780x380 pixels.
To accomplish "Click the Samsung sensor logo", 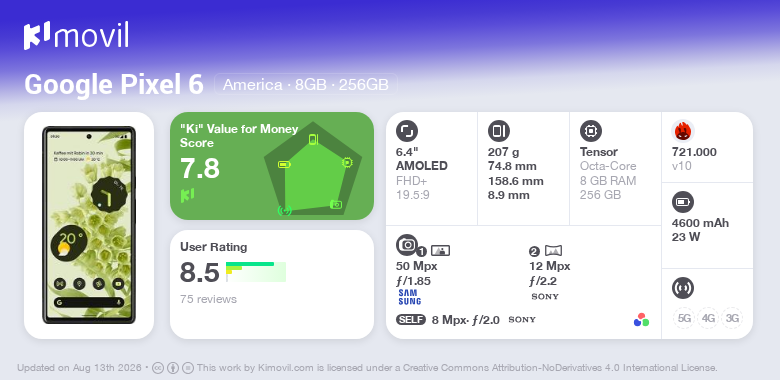I will tap(409, 297).
